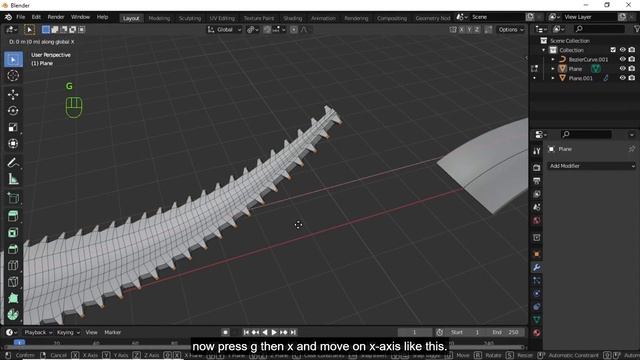Select the Loop Cut tool
Viewport: 640px width, 360px height.
click(13, 265)
